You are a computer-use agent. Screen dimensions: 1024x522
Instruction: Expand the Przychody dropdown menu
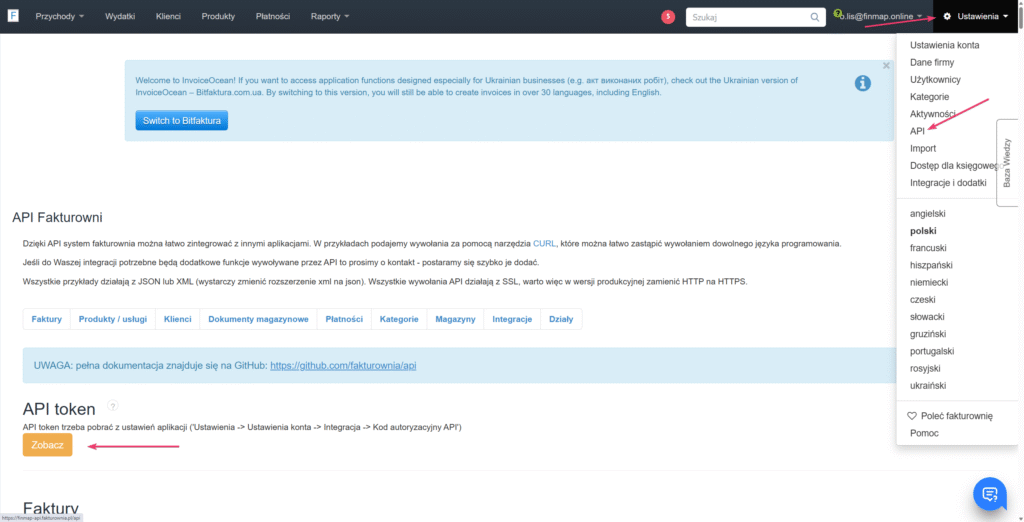point(59,16)
